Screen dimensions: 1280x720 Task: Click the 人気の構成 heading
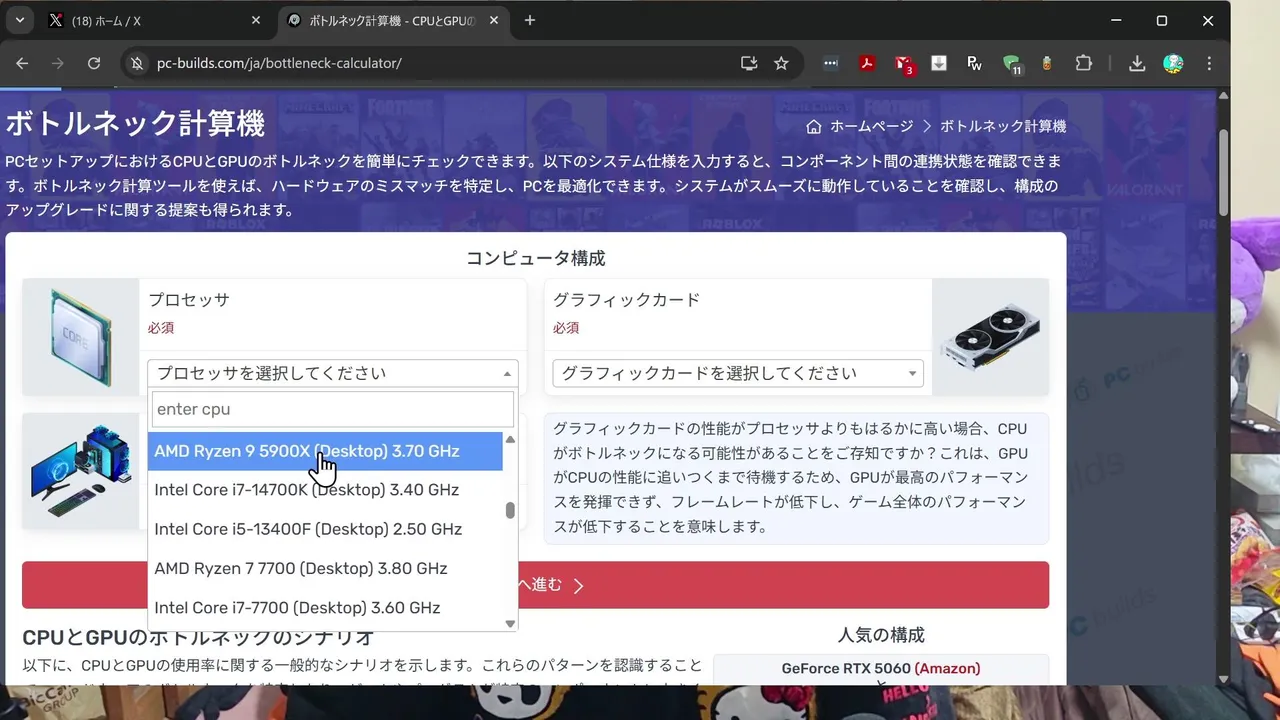point(881,635)
